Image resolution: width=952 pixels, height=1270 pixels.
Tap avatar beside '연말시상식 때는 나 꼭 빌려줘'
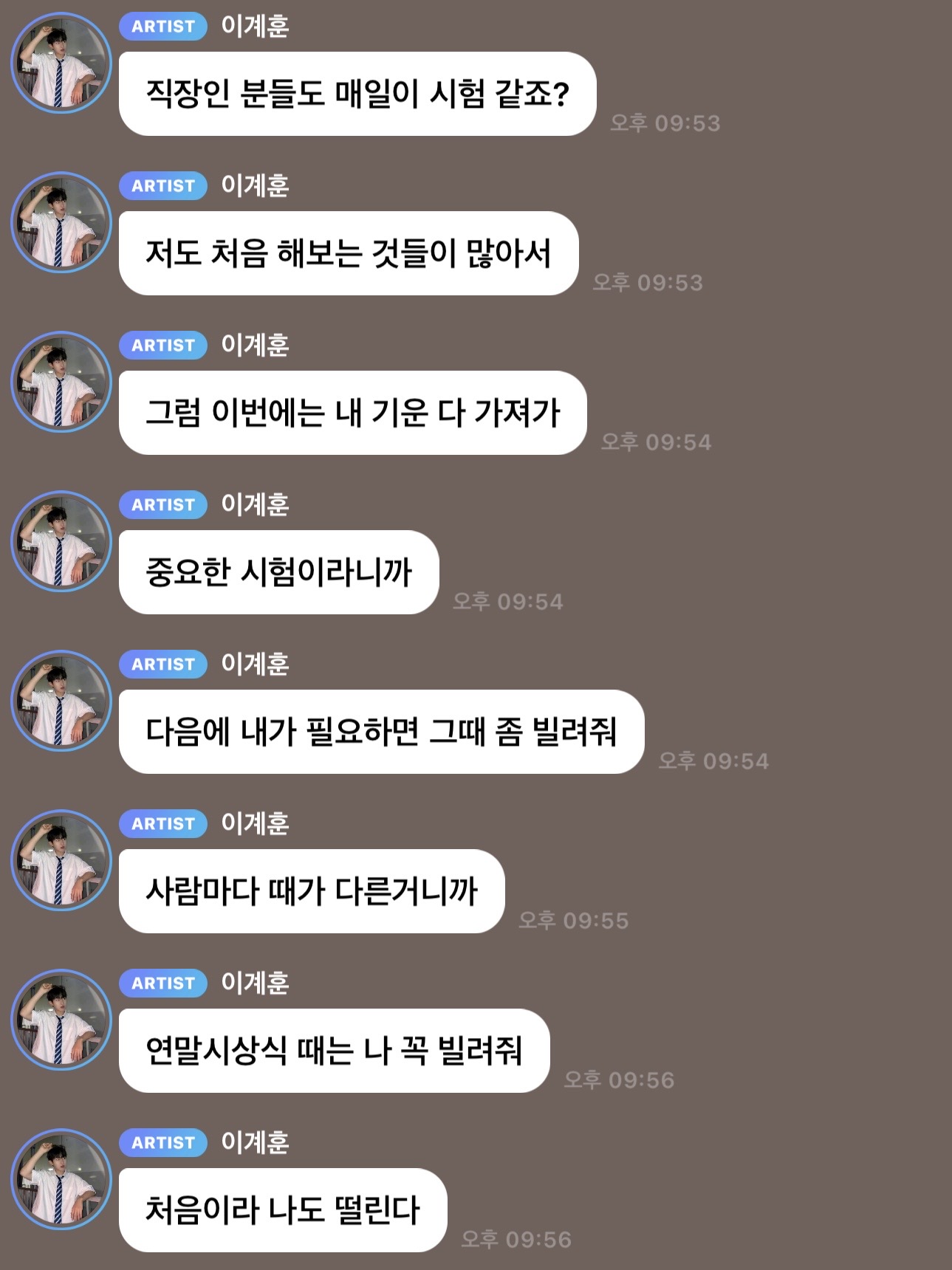(61, 1020)
